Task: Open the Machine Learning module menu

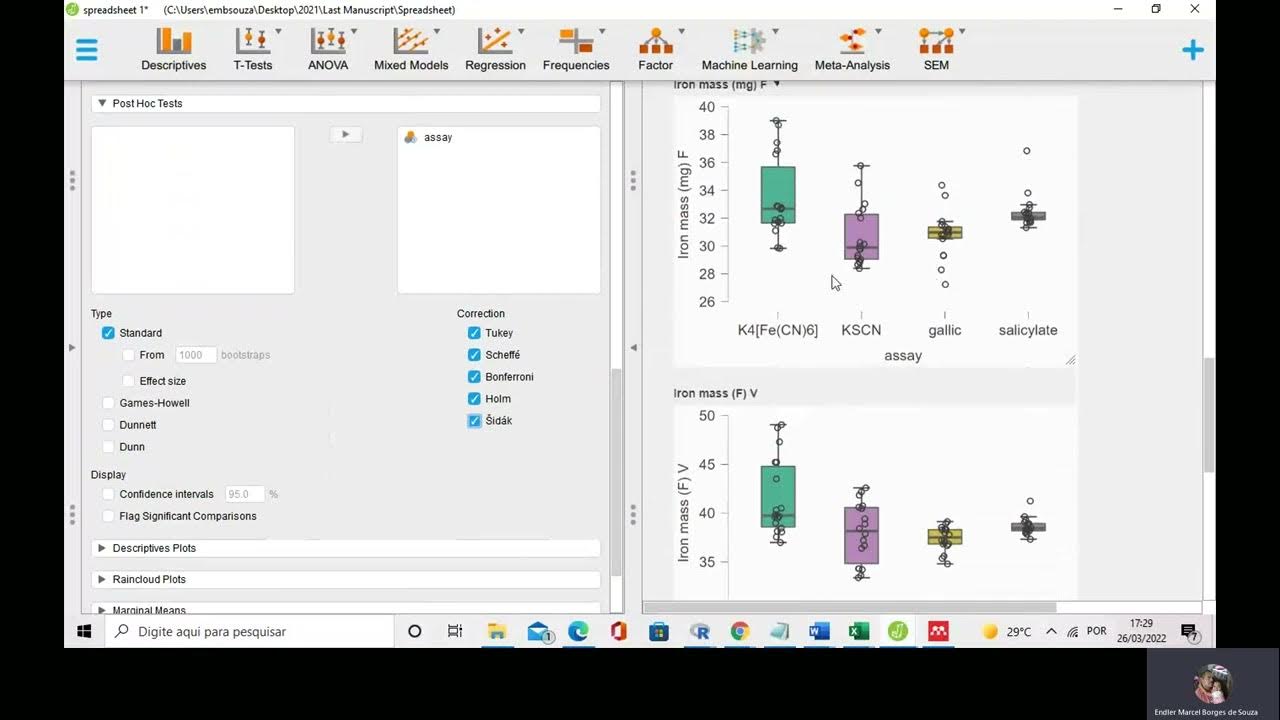Action: (750, 49)
